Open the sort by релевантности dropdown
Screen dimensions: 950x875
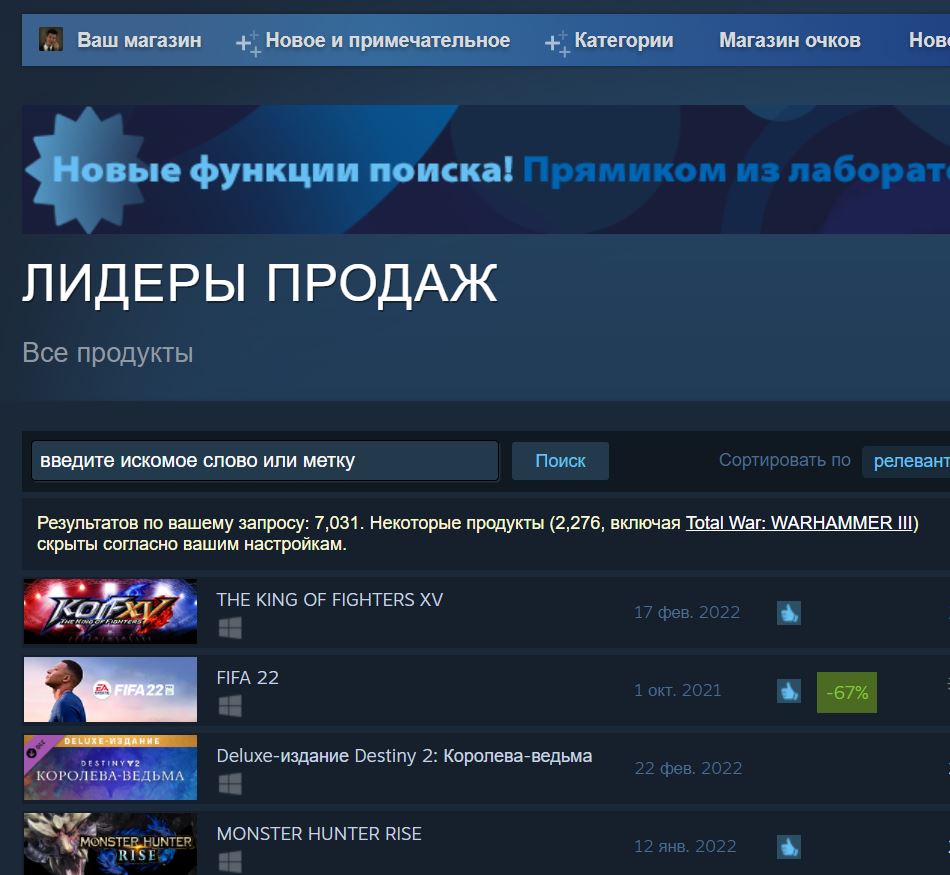point(908,461)
